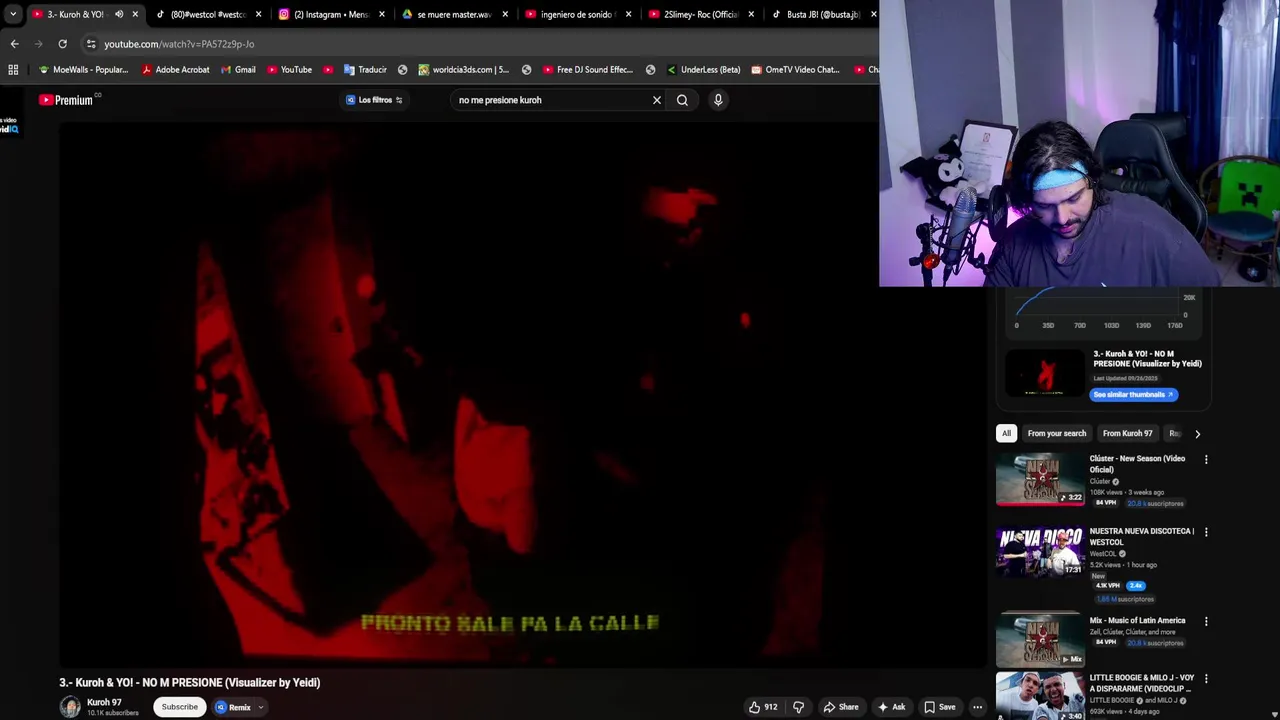Open options for Mix - Music of Latin America
Viewport: 1280px width, 720px height.
pos(1206,621)
